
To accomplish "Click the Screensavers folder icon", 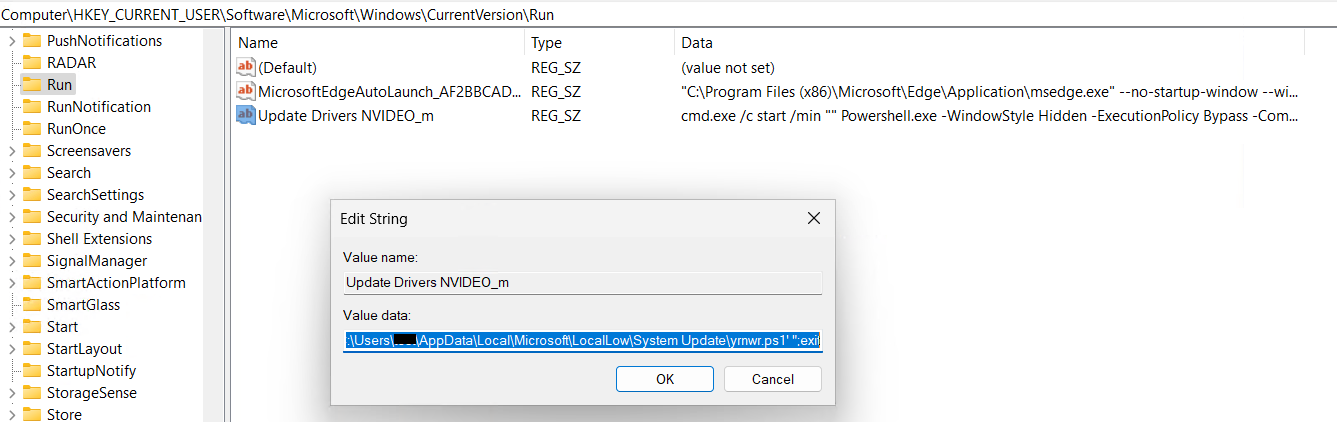I will pyautogui.click(x=31, y=151).
